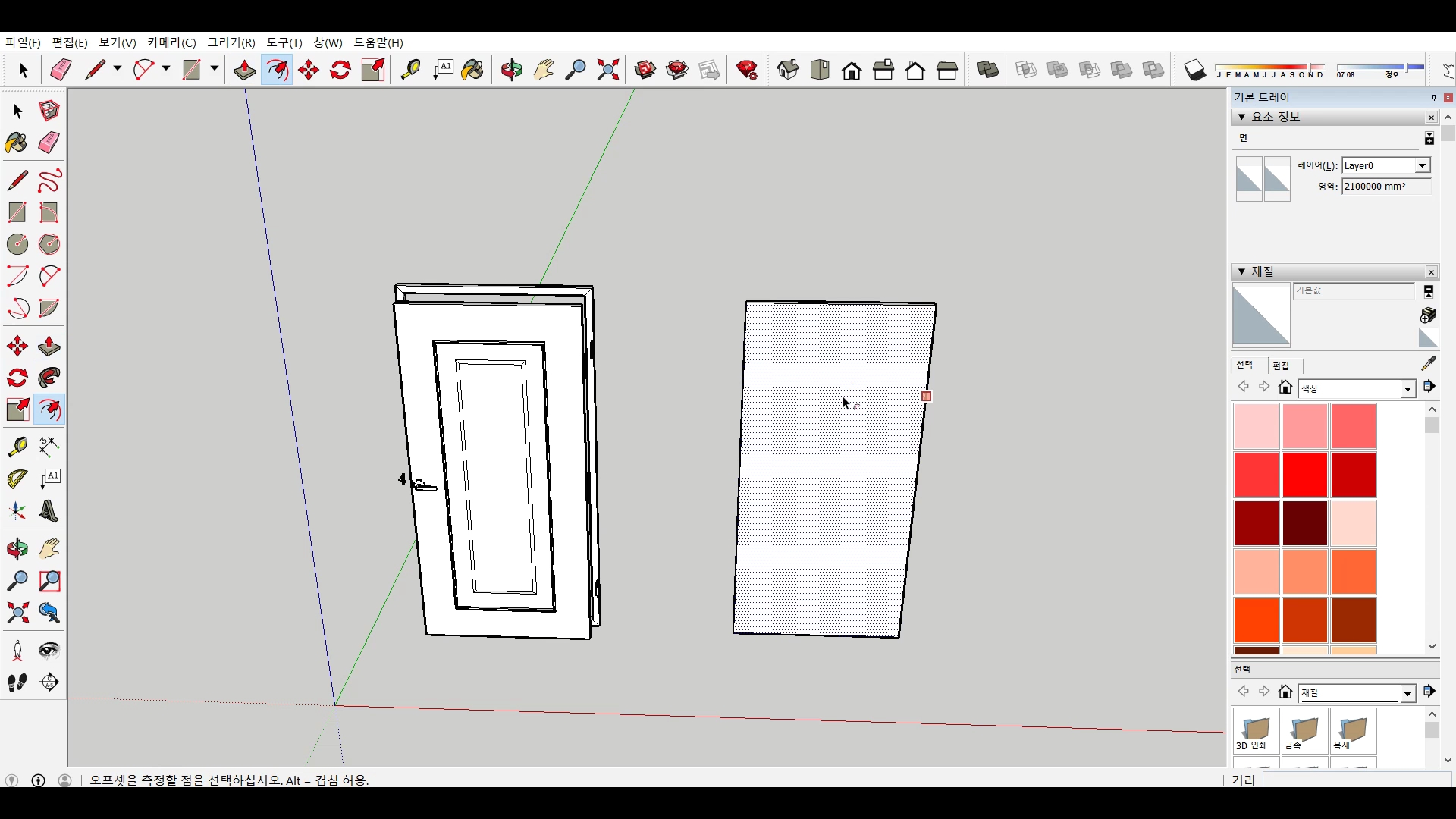
Task: Pick the bright red color swatch
Action: (x=1304, y=475)
